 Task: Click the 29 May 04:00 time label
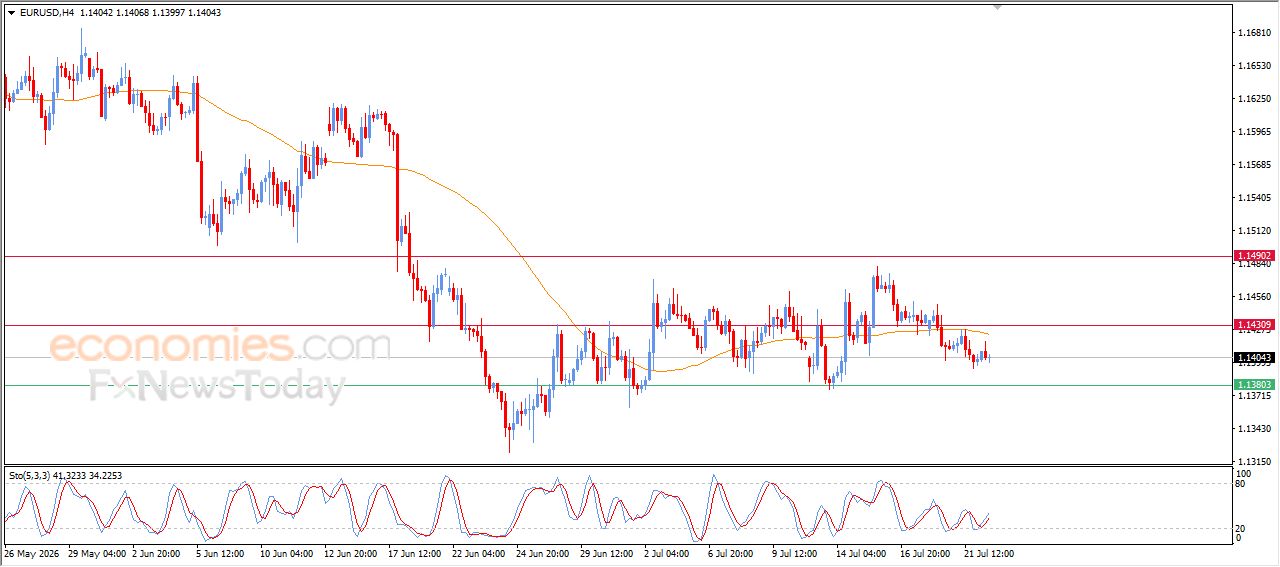96,553
